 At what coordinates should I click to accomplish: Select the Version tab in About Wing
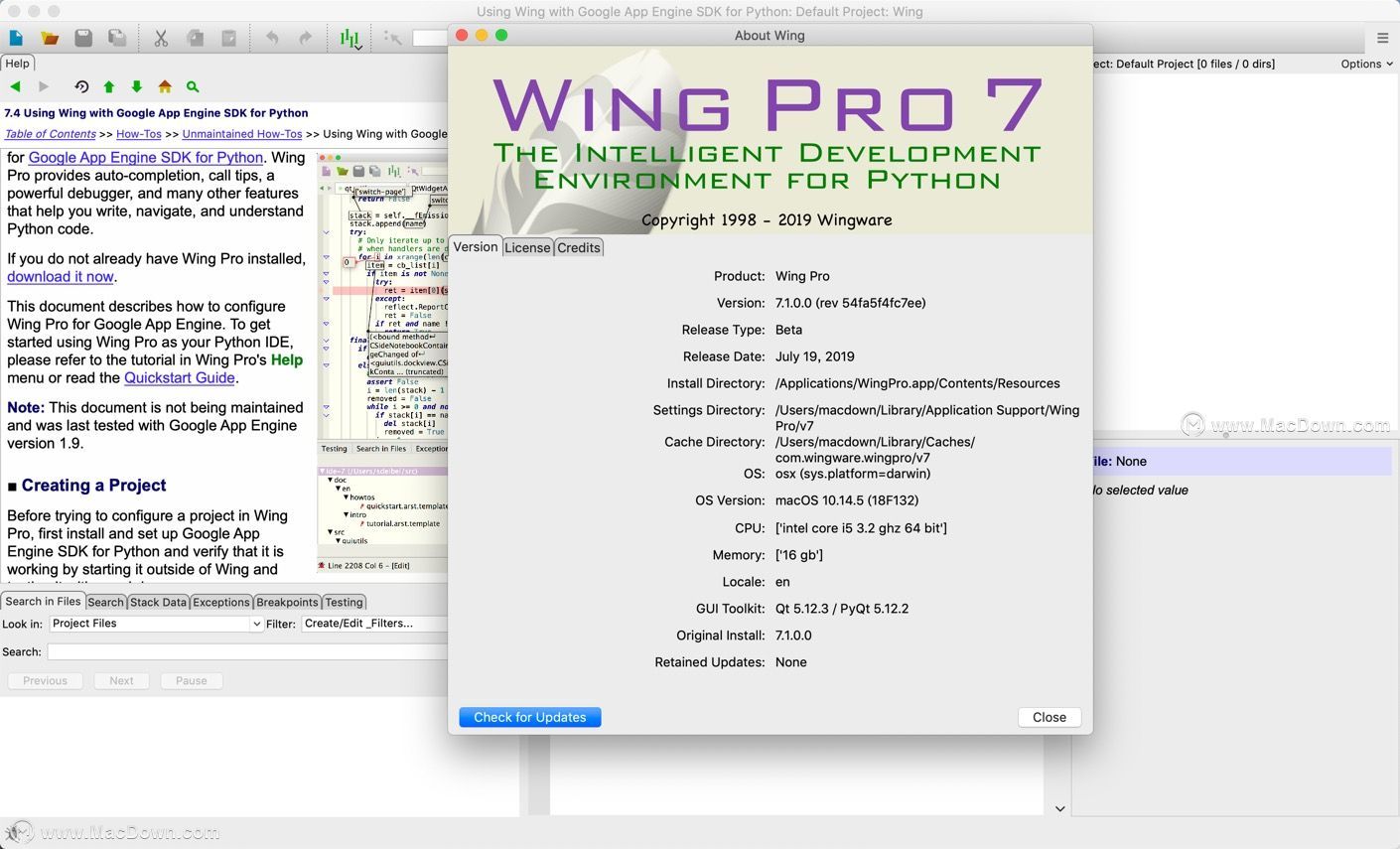click(x=476, y=247)
